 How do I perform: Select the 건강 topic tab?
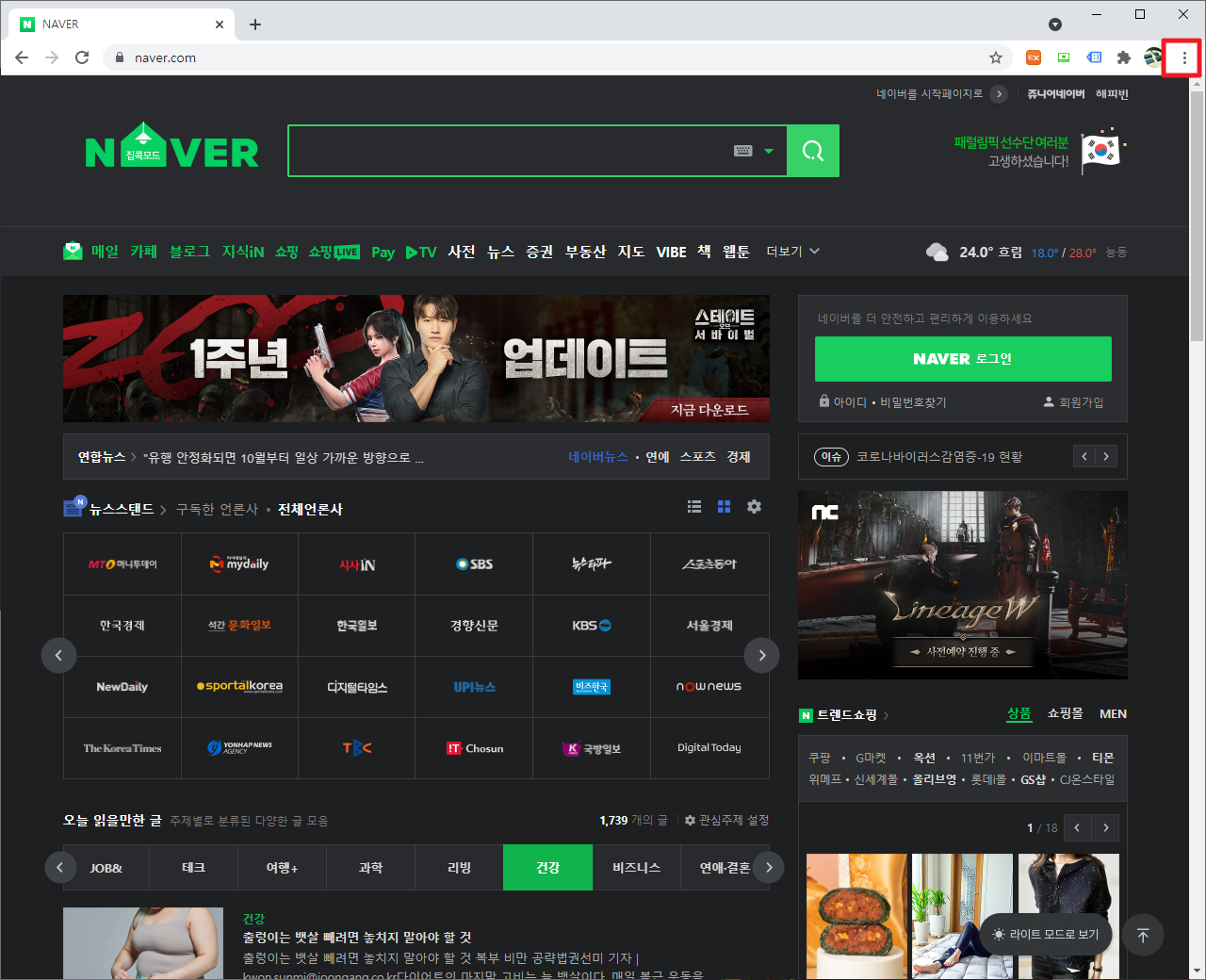coord(547,867)
